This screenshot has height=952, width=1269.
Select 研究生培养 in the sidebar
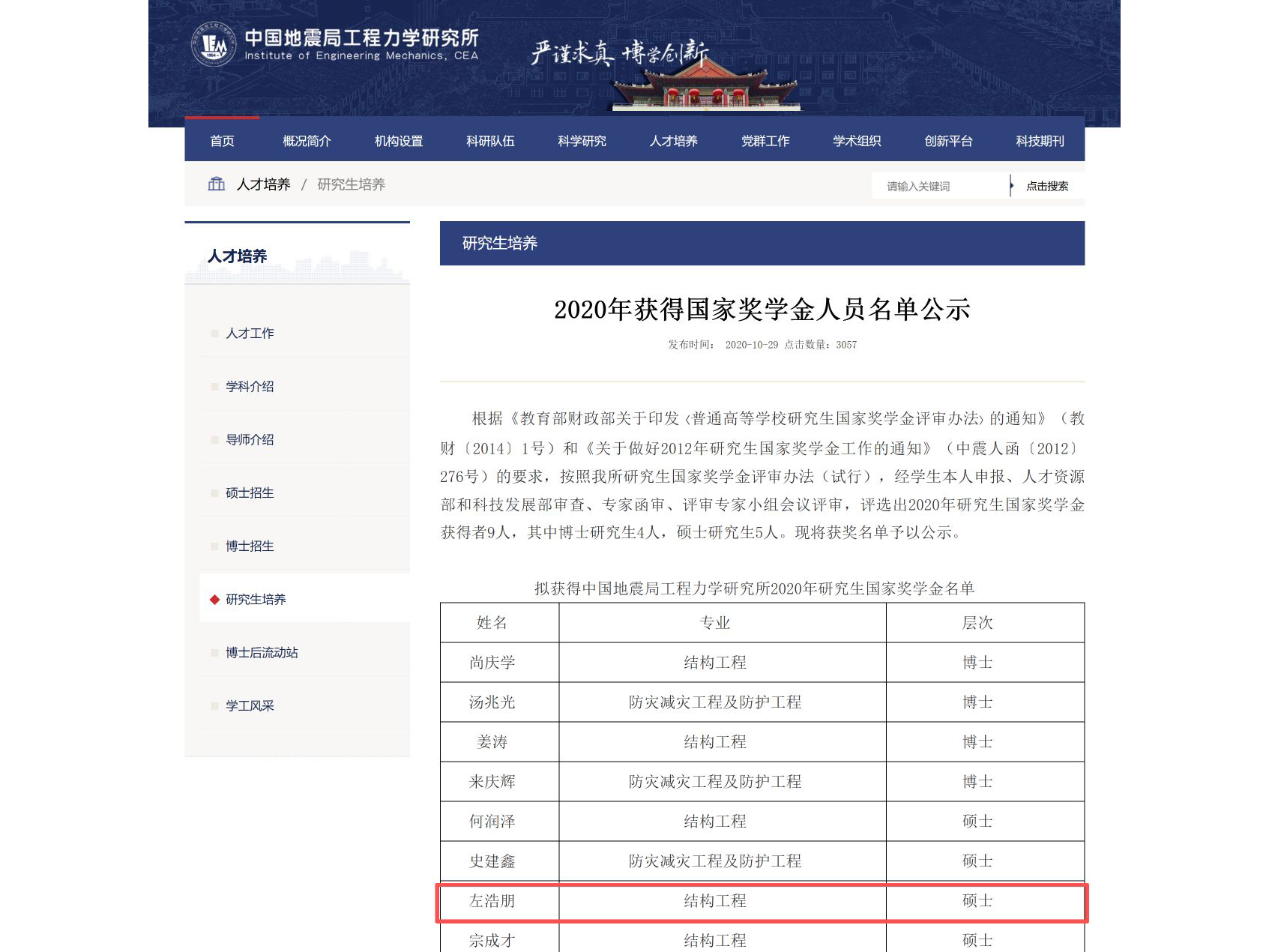256,598
